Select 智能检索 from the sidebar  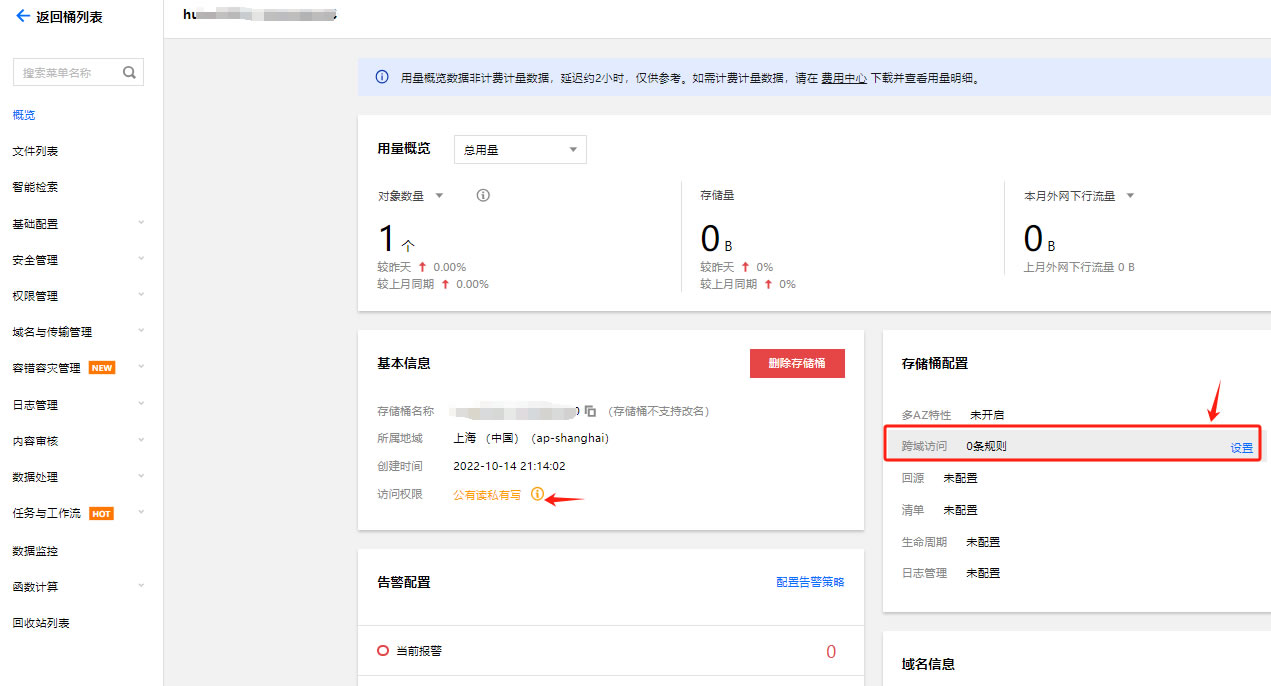tap(35, 187)
